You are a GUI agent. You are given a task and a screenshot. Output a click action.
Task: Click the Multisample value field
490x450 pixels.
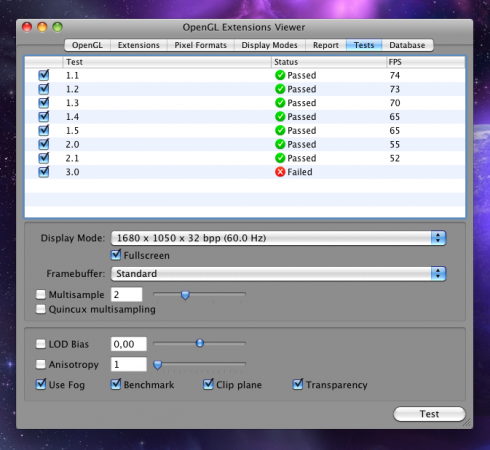[x=127, y=295]
